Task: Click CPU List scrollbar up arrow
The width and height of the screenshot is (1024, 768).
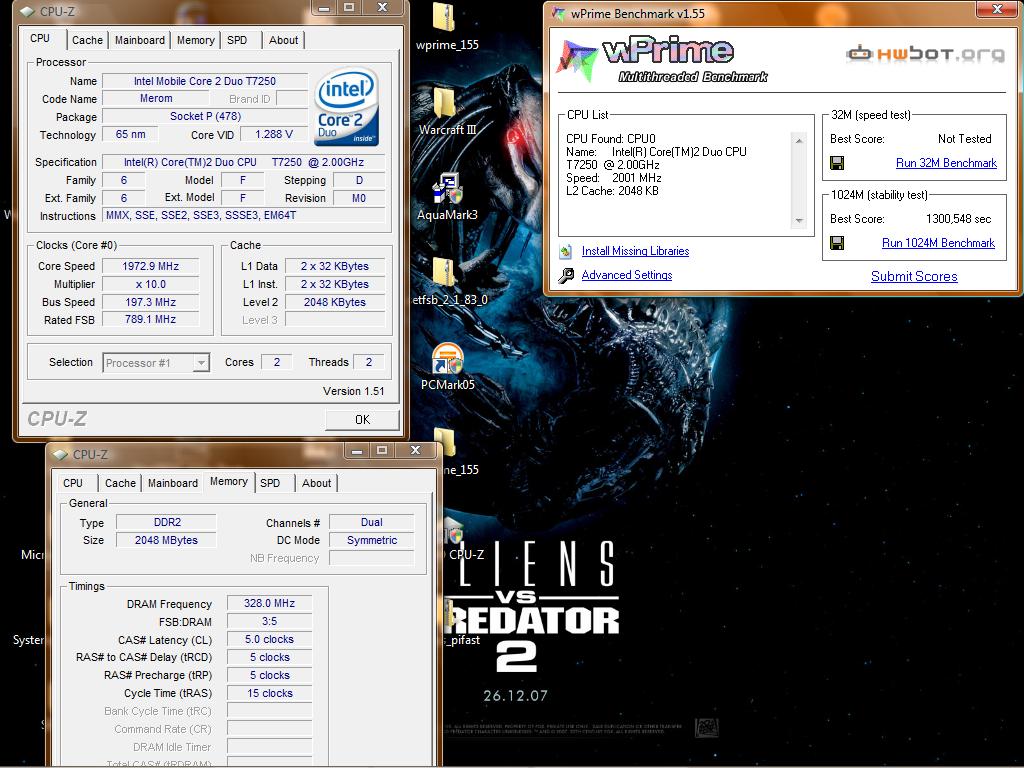Action: tap(799, 140)
